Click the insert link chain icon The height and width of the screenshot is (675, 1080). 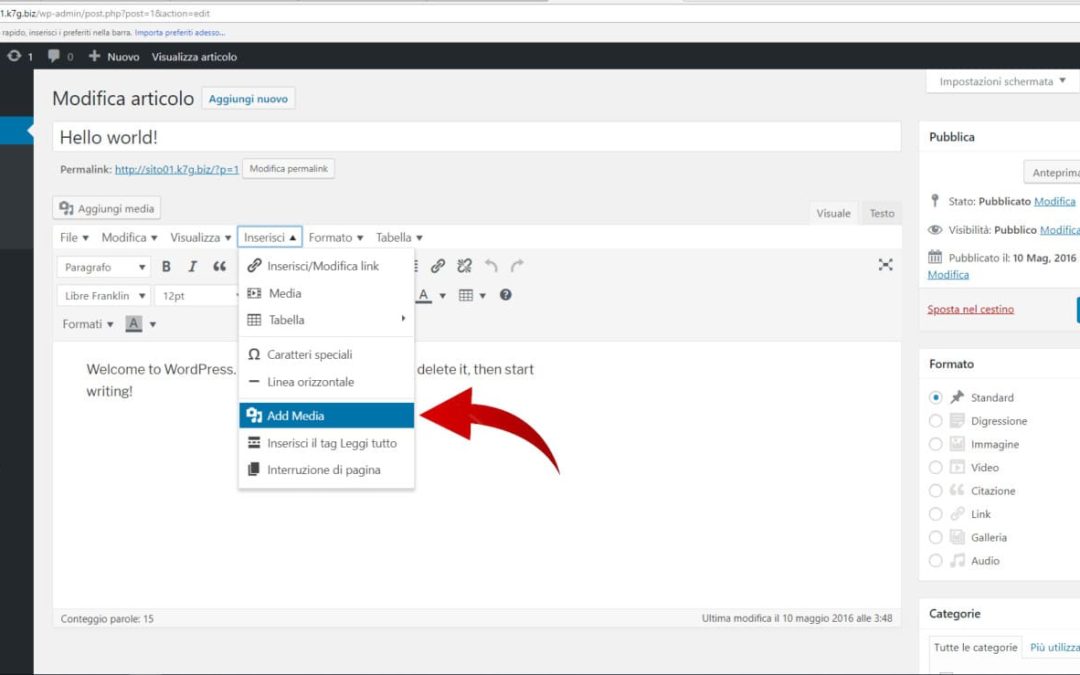pos(438,266)
